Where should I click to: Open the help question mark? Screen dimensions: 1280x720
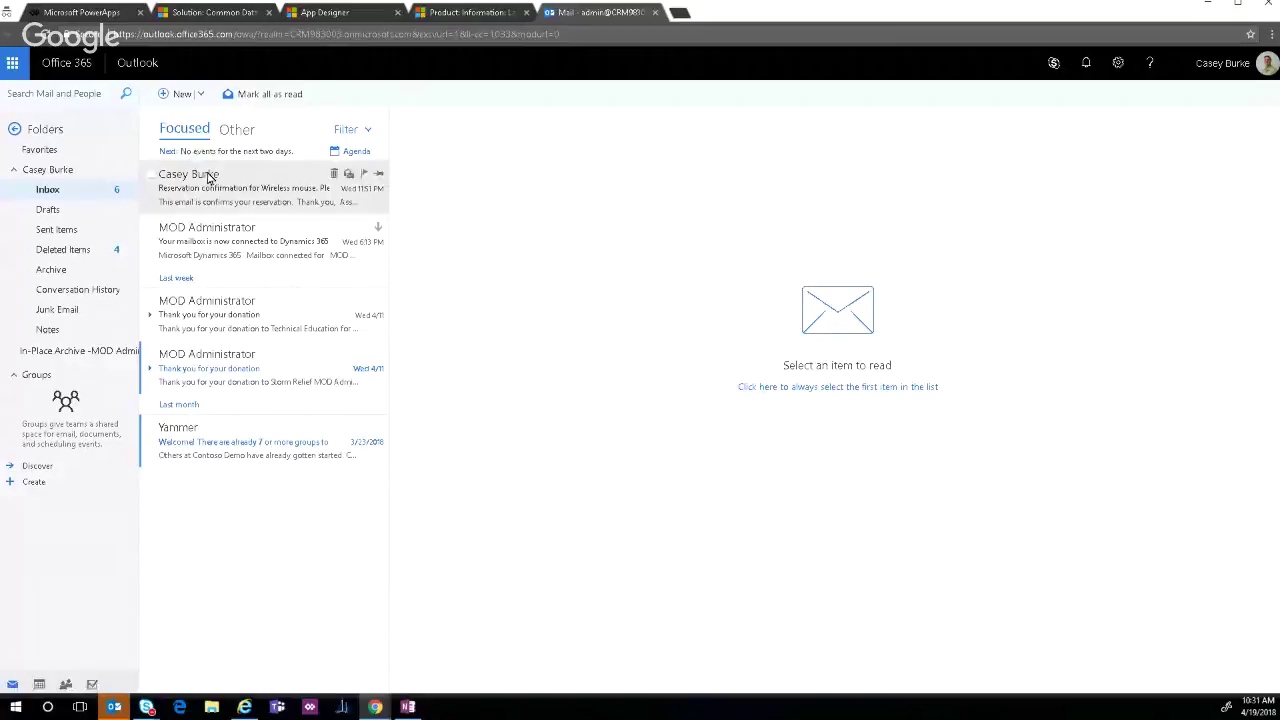(1150, 63)
